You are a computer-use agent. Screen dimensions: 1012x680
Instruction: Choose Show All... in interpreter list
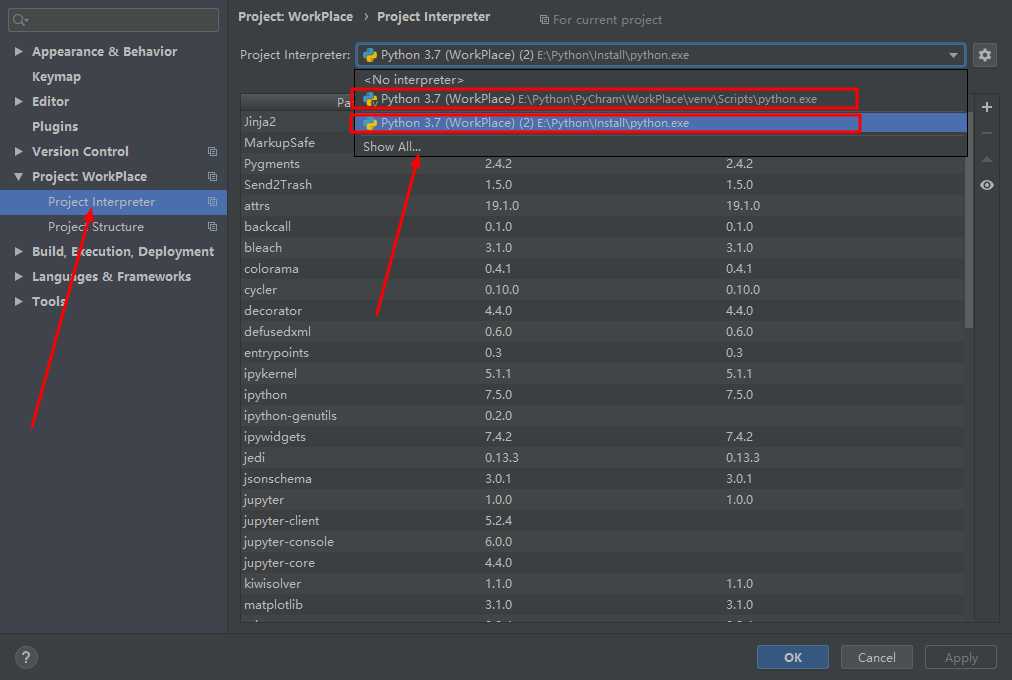[x=660, y=146]
